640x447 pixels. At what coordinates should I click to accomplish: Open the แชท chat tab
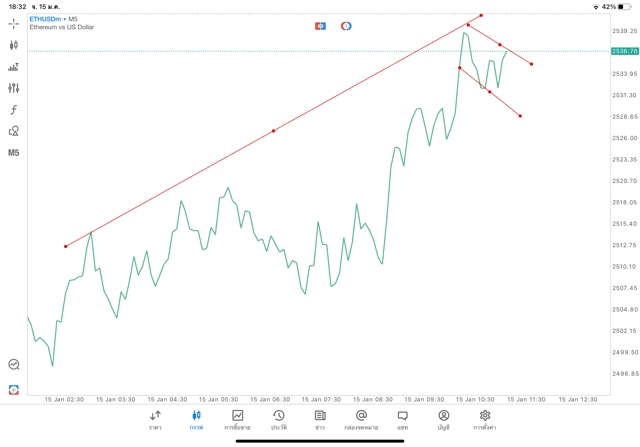402,419
